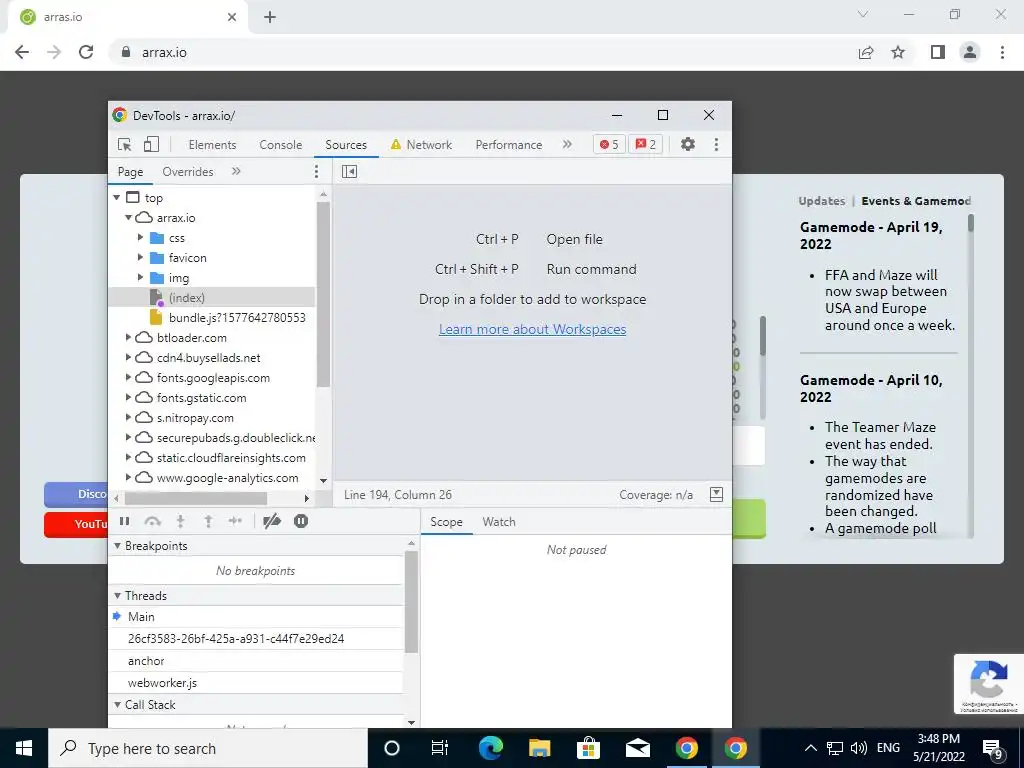
Task: Expand the css folder
Action: click(x=140, y=238)
